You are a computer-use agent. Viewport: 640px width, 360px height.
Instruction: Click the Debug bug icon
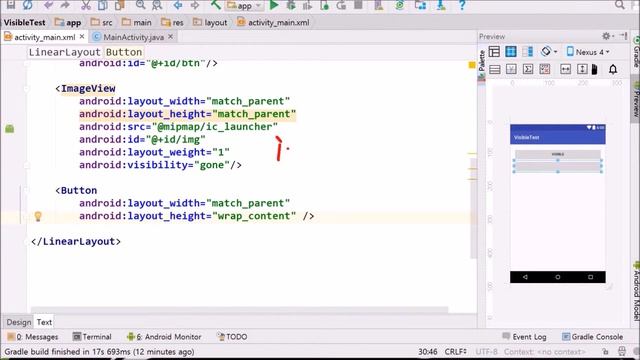tap(291, 5)
